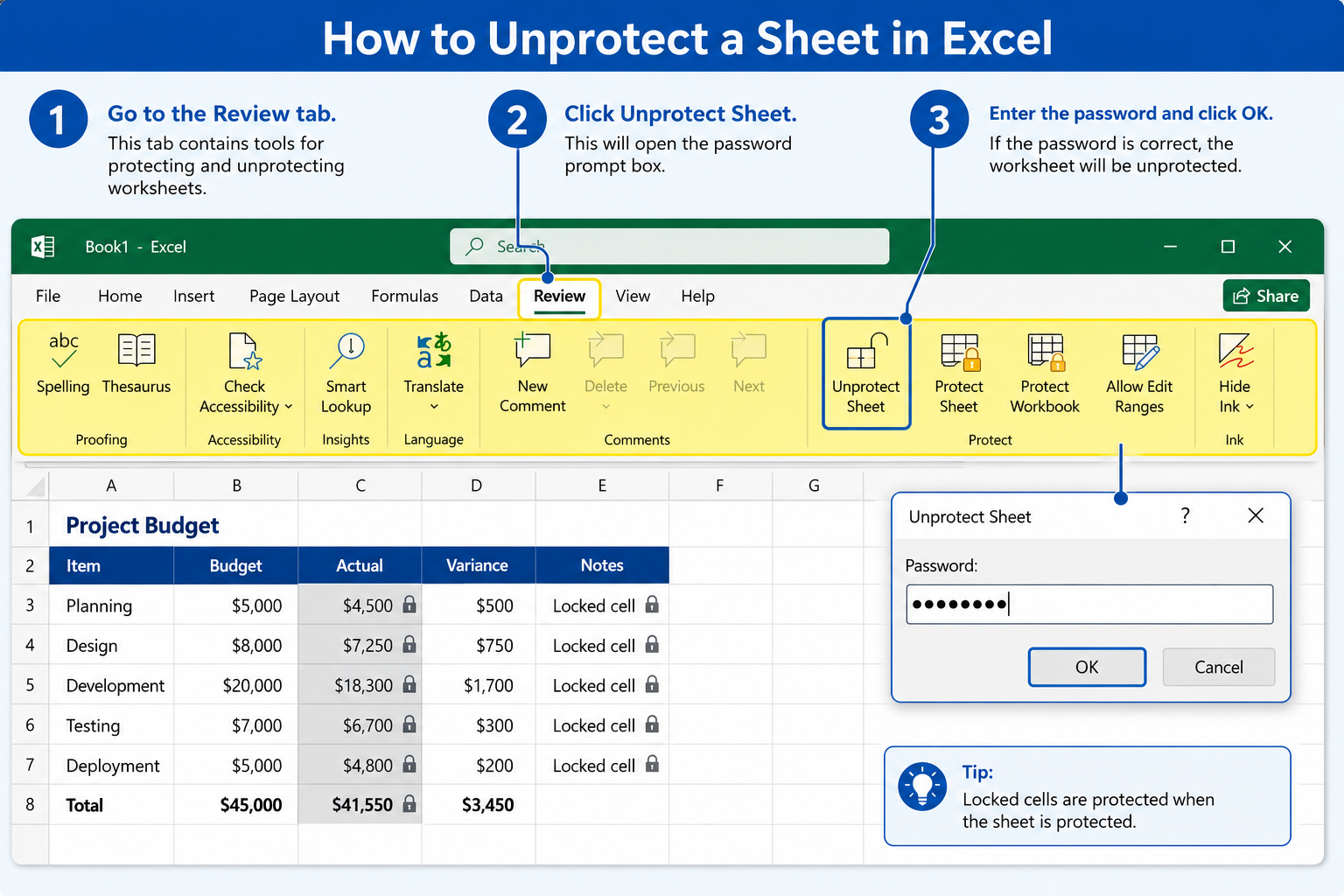Close the Unprotect Sheet dialog

click(1256, 515)
